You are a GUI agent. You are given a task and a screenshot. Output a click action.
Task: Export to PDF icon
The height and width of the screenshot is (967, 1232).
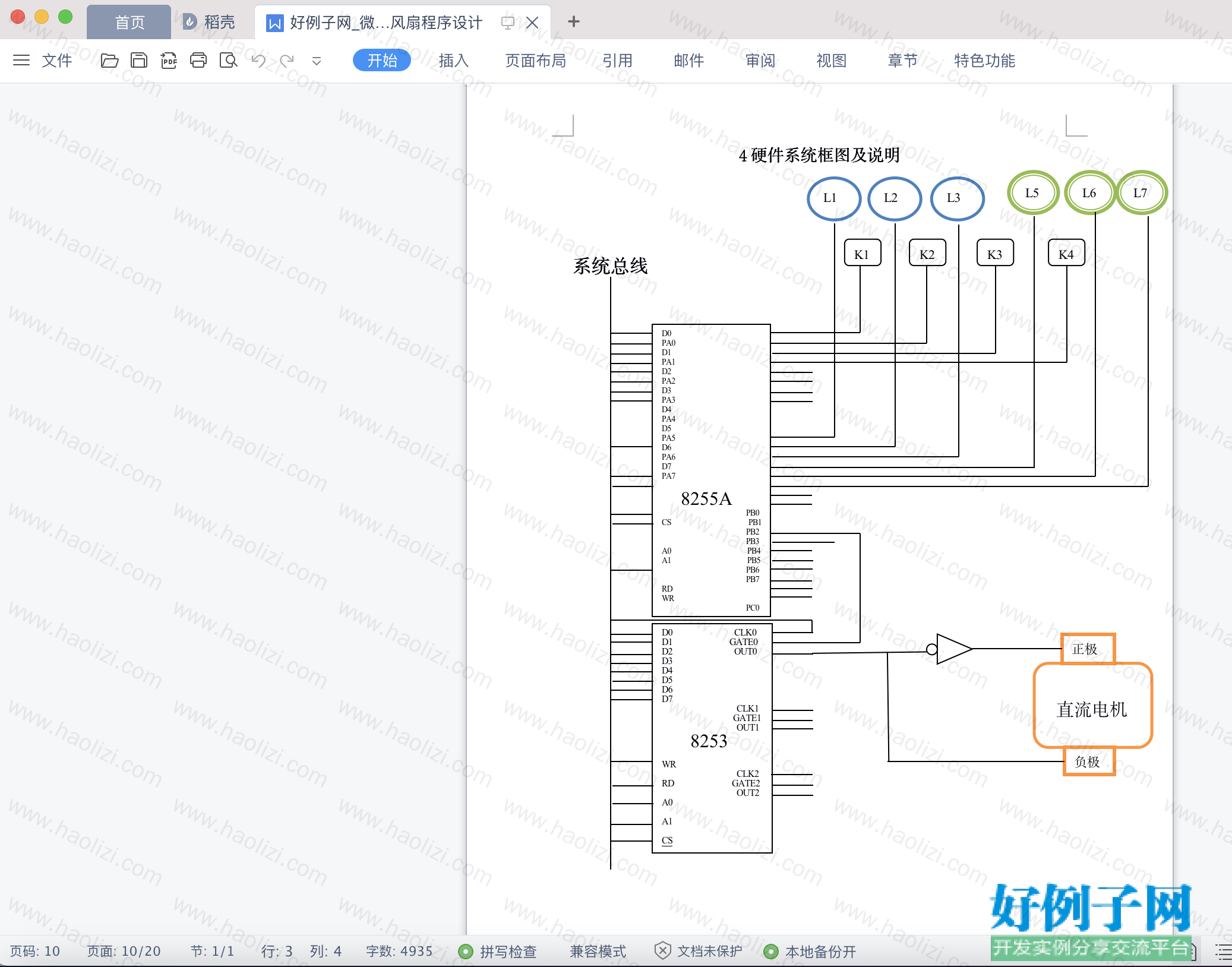169,60
